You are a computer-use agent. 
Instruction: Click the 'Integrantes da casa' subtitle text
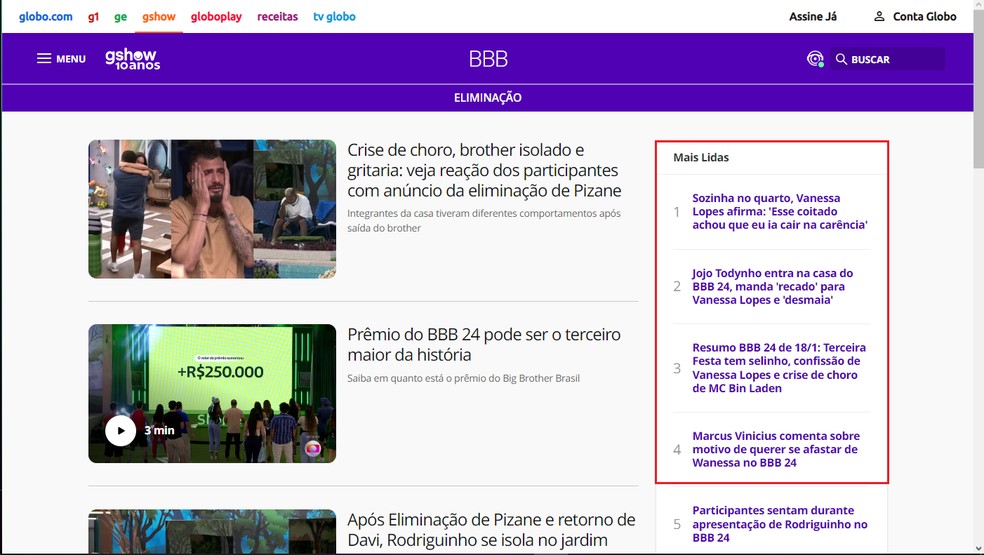484,221
